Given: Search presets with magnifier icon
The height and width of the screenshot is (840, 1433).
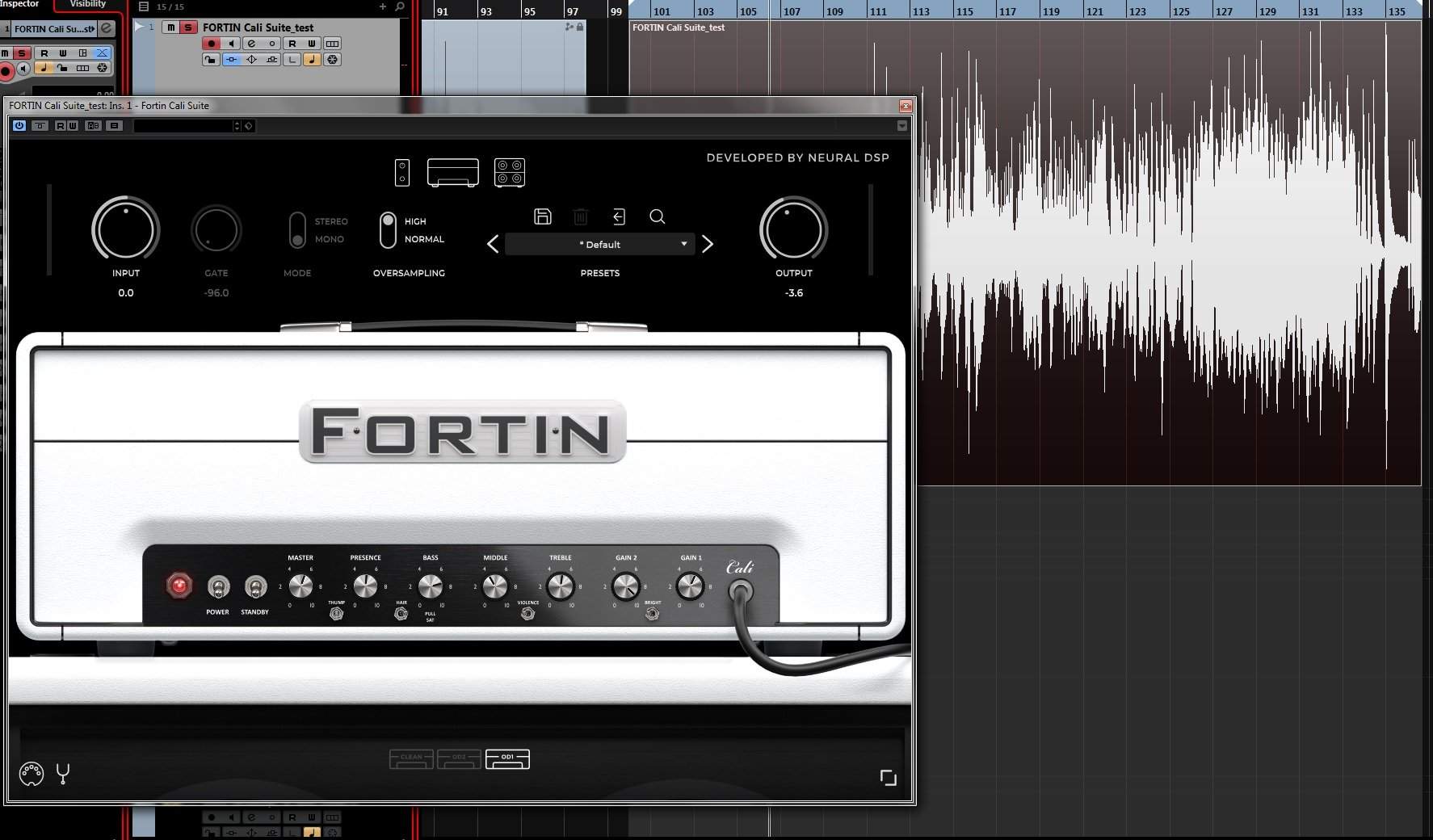Looking at the screenshot, I should pos(658,216).
